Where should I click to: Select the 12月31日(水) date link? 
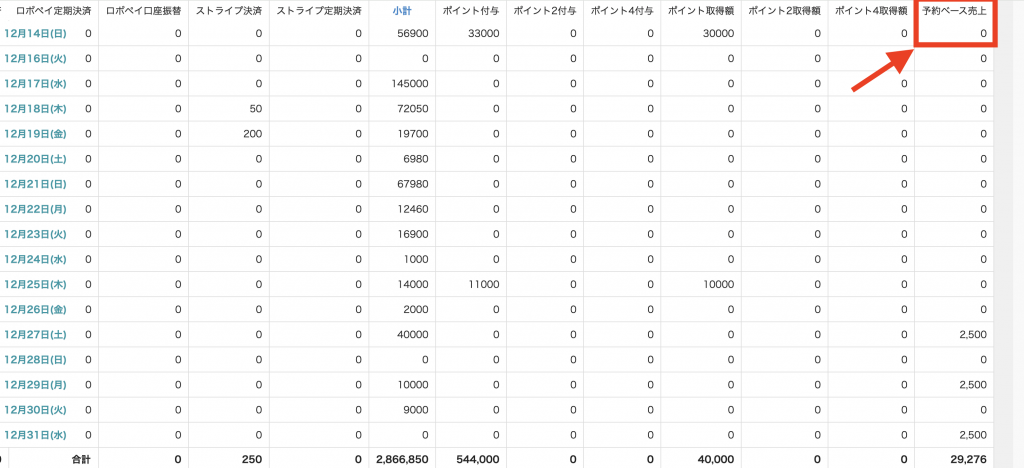(35, 434)
